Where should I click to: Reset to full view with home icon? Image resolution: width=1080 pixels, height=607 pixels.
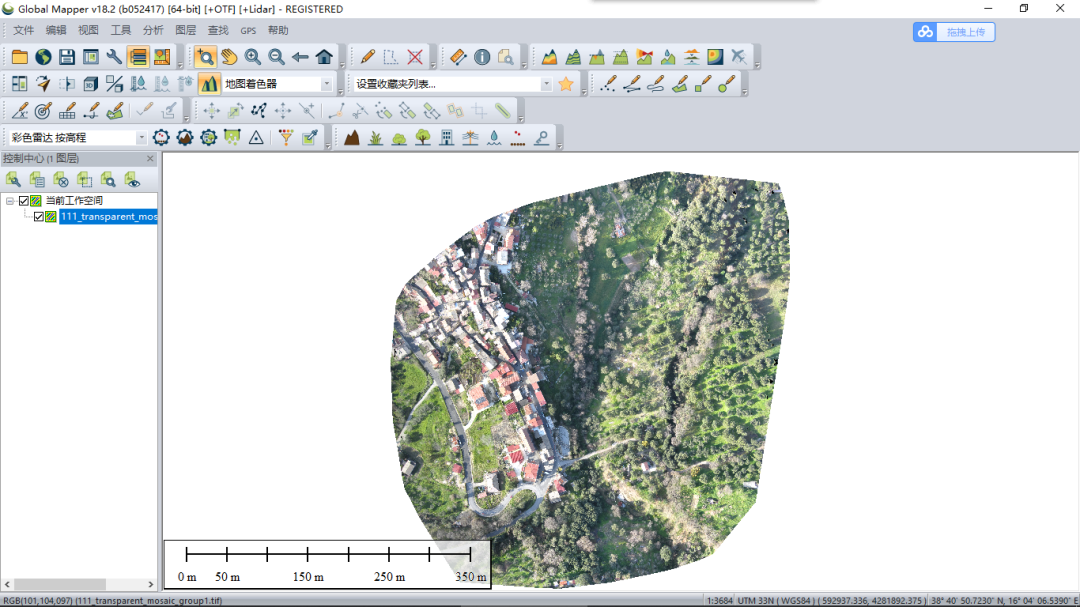[x=324, y=57]
